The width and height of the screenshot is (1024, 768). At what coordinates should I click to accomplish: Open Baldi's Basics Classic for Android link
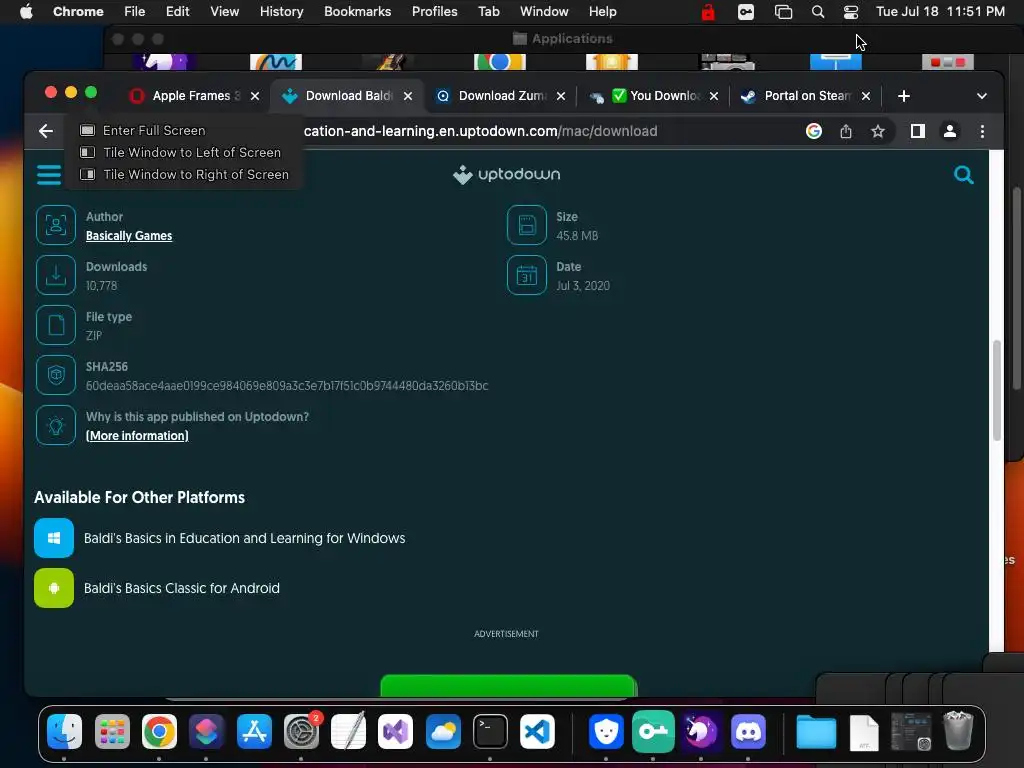pos(182,588)
